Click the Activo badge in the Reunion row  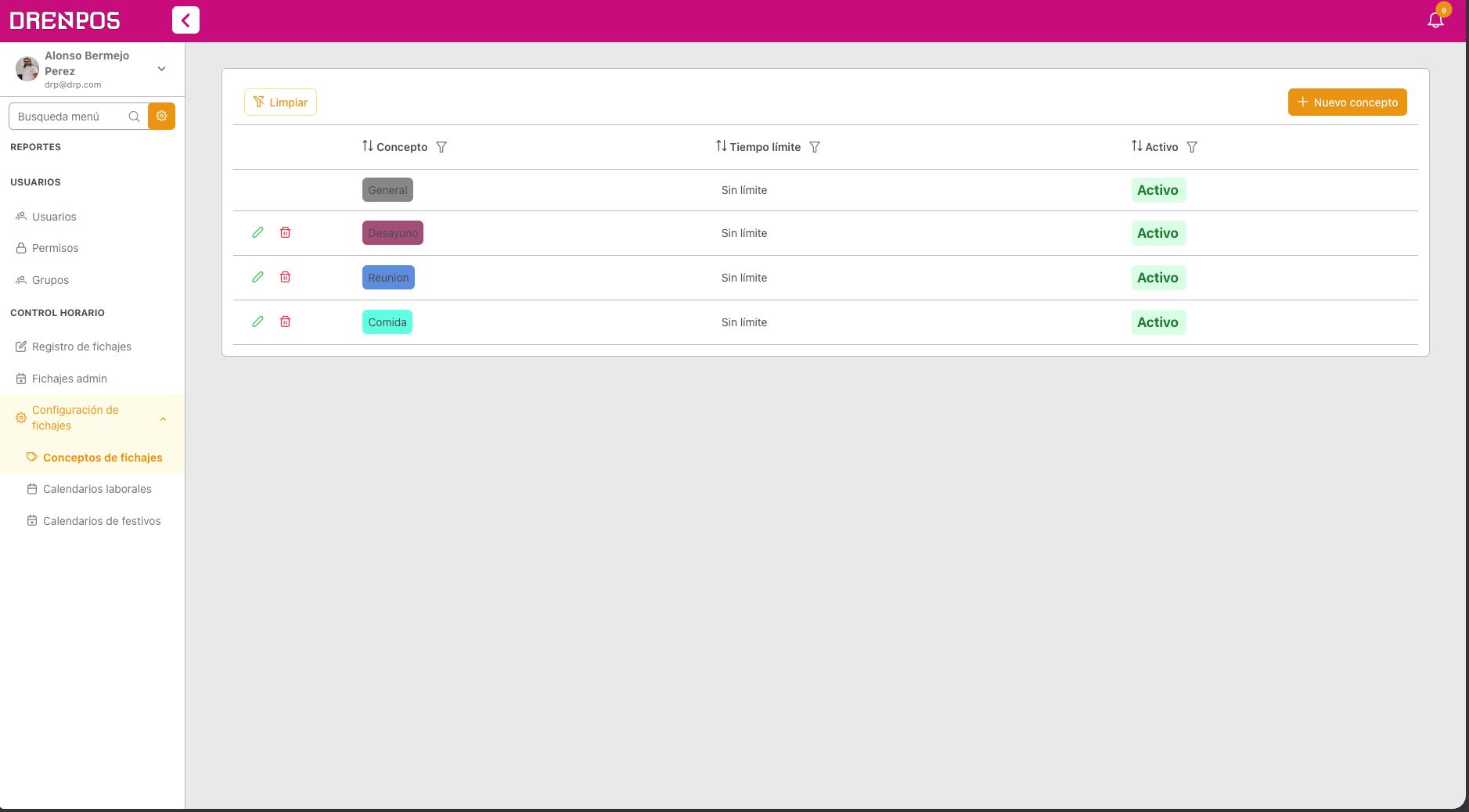pyautogui.click(x=1158, y=278)
